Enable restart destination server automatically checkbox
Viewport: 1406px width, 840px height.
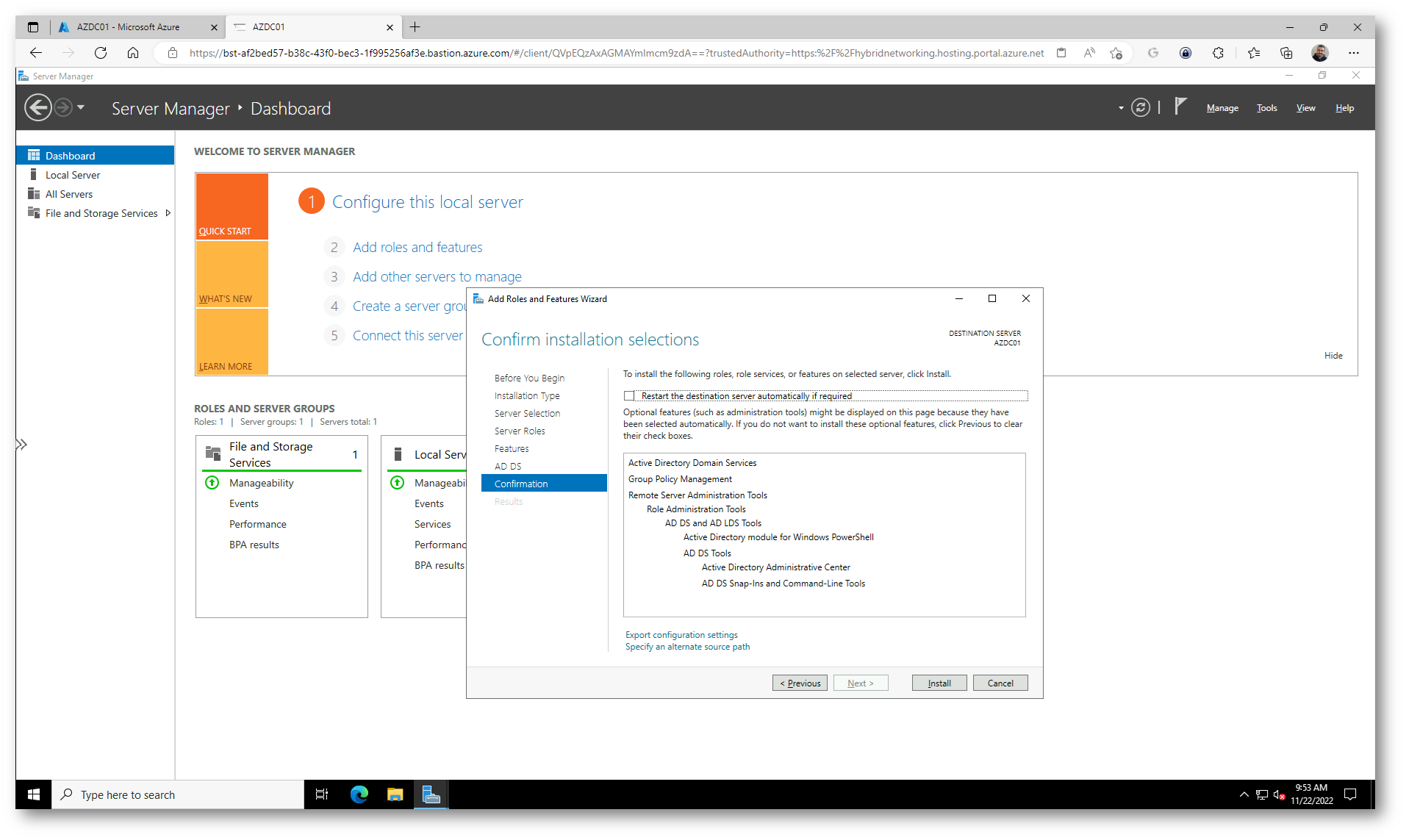pyautogui.click(x=629, y=396)
